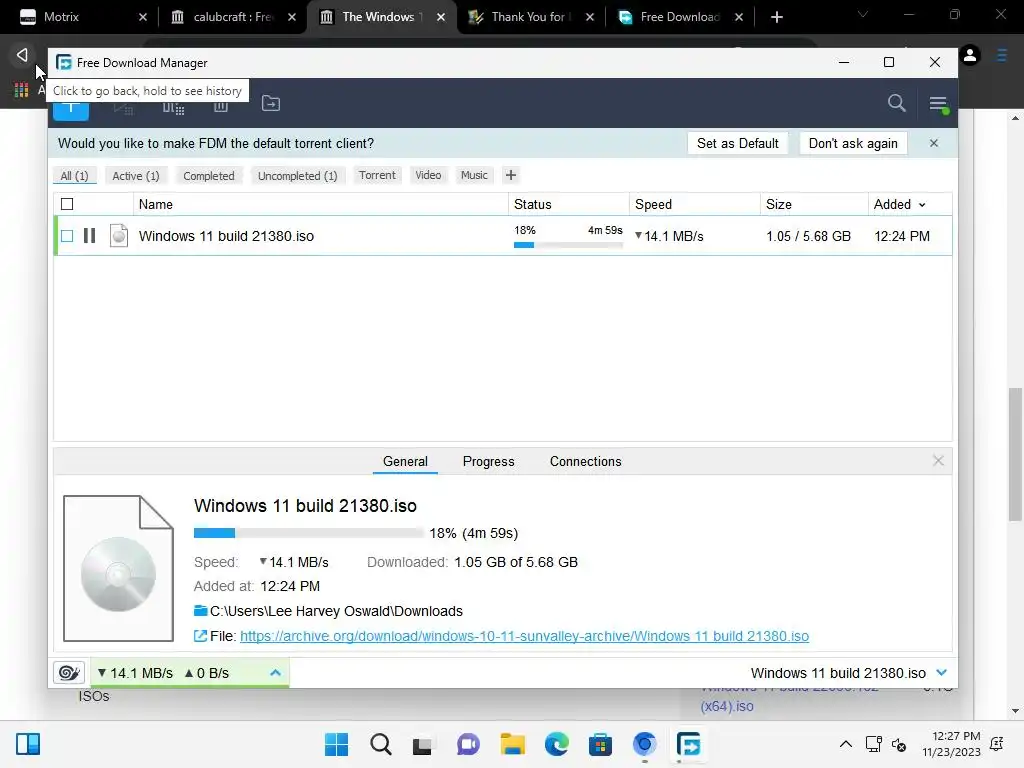1024x768 pixels.
Task: Click the delete trash toolbar icon
Action: pos(221,106)
